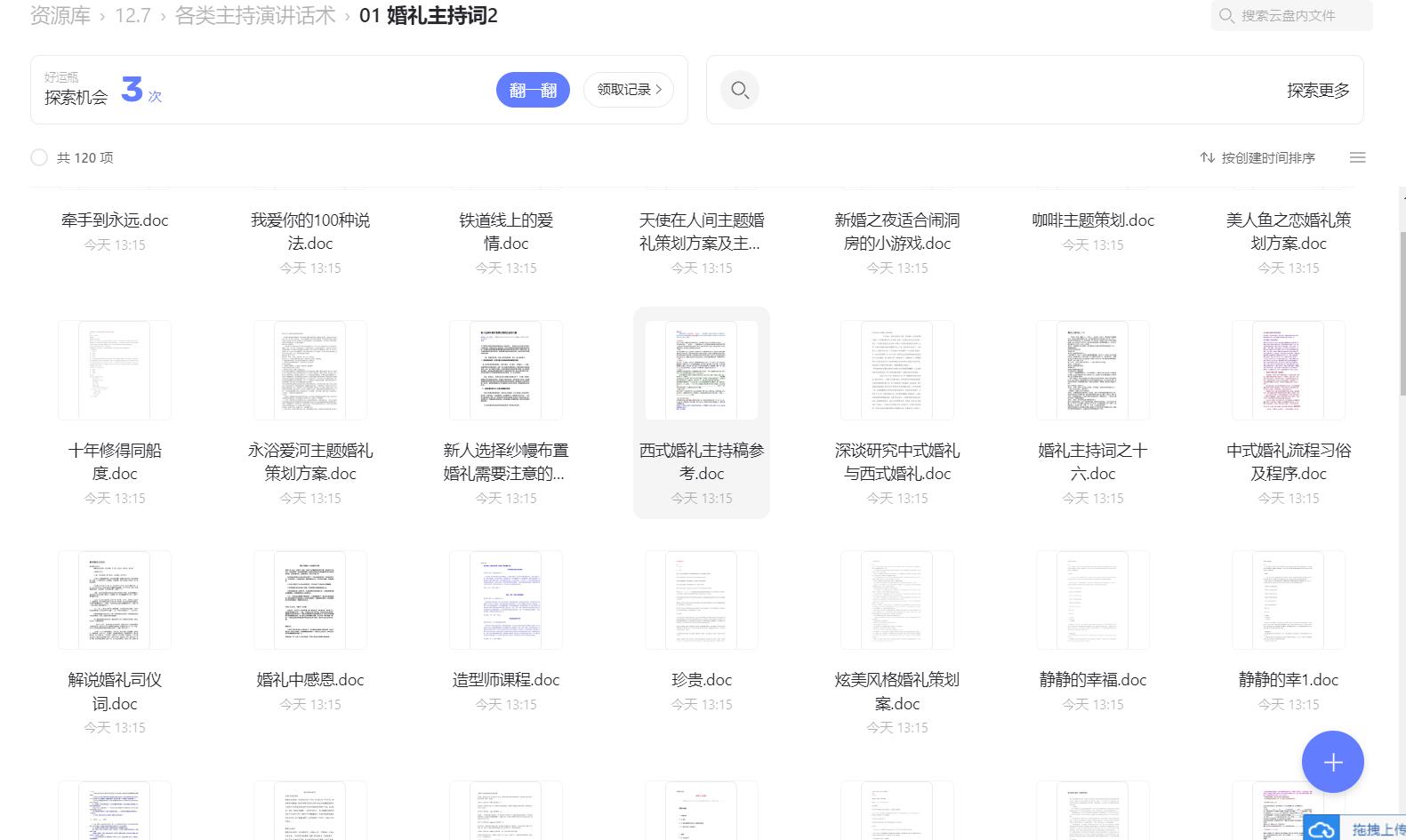This screenshot has width=1406, height=840.
Task: Go to 12.7 folder in breadcrumb
Action: [x=133, y=16]
